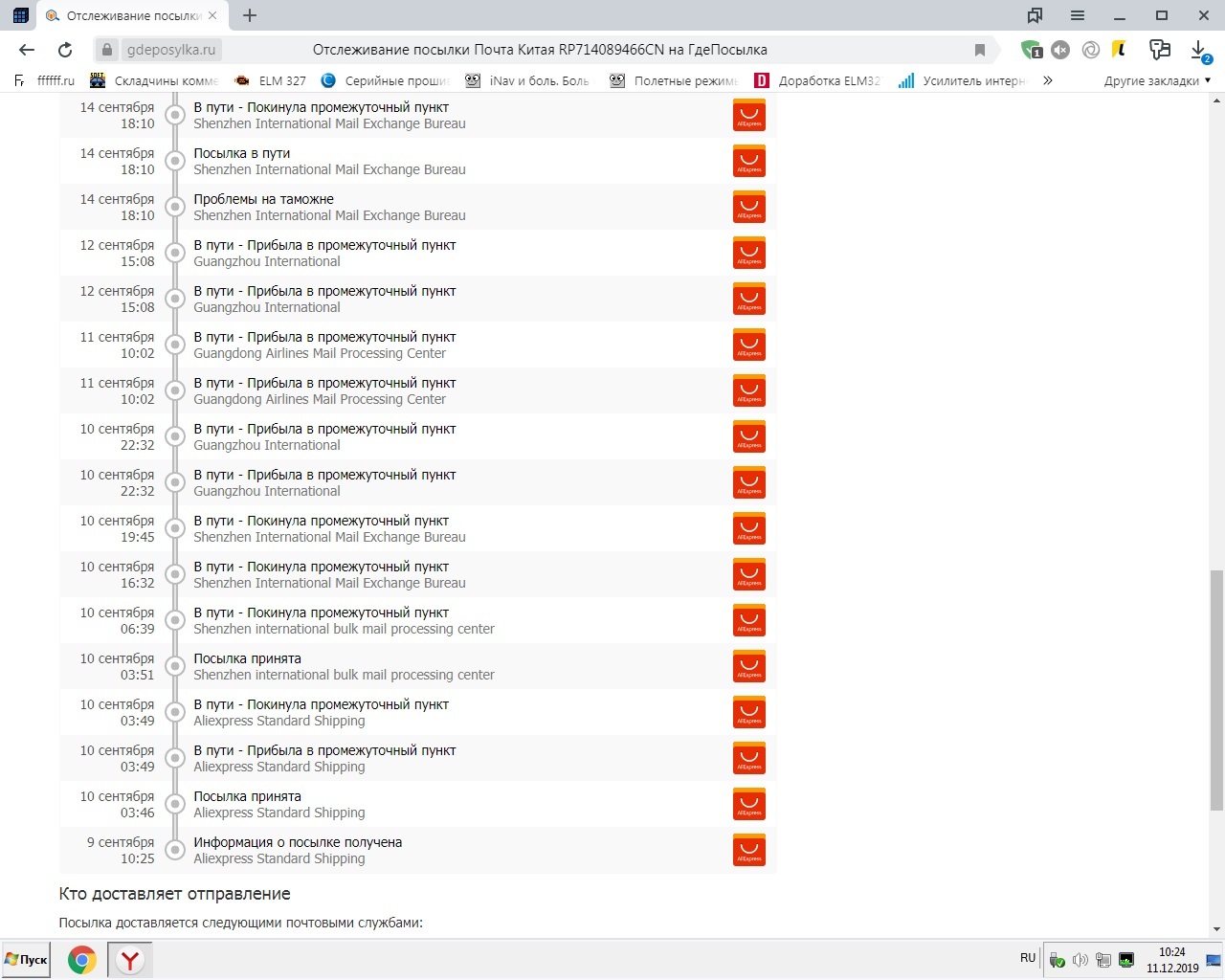Open the Доработка ELM32 bookmark
This screenshot has width=1225, height=980.
[x=818, y=80]
